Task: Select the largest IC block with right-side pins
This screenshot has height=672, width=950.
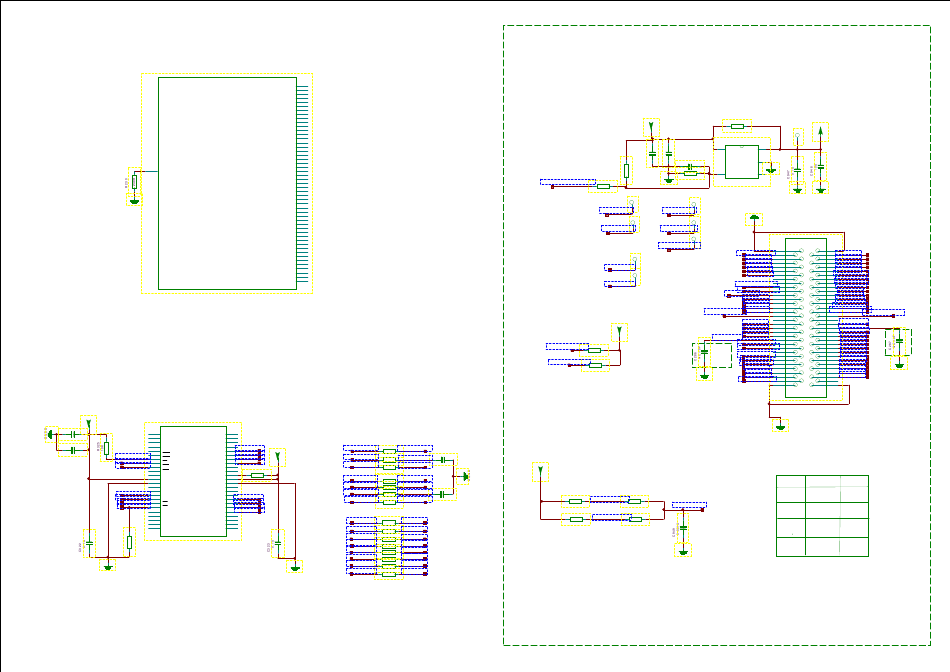Action: 227,184
